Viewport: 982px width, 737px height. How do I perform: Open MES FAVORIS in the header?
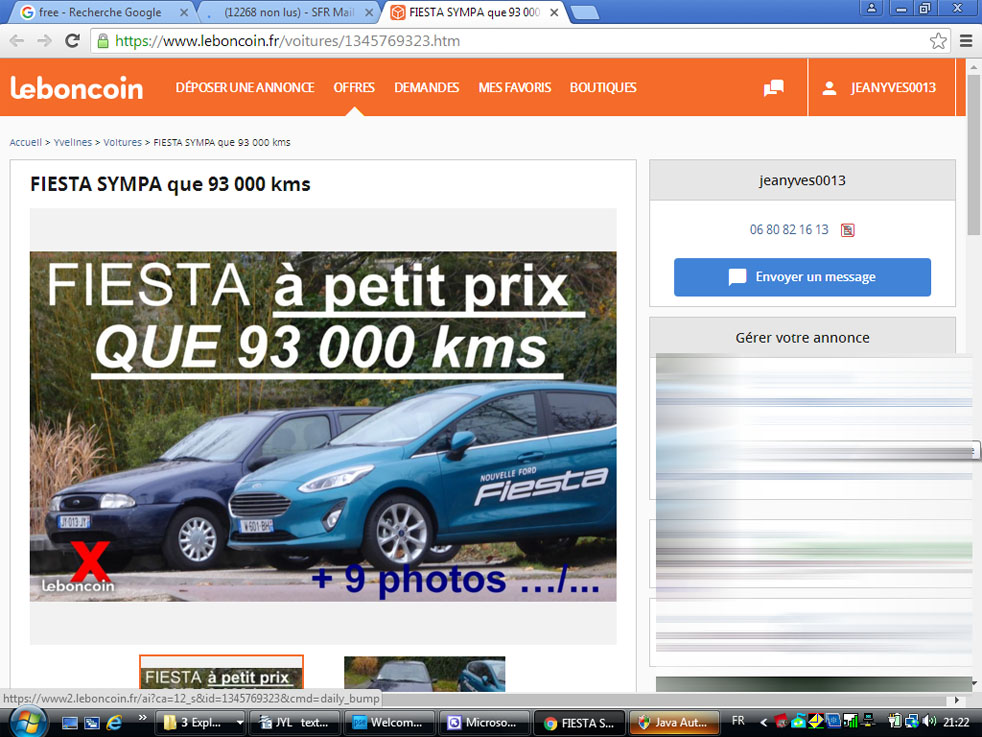(515, 88)
